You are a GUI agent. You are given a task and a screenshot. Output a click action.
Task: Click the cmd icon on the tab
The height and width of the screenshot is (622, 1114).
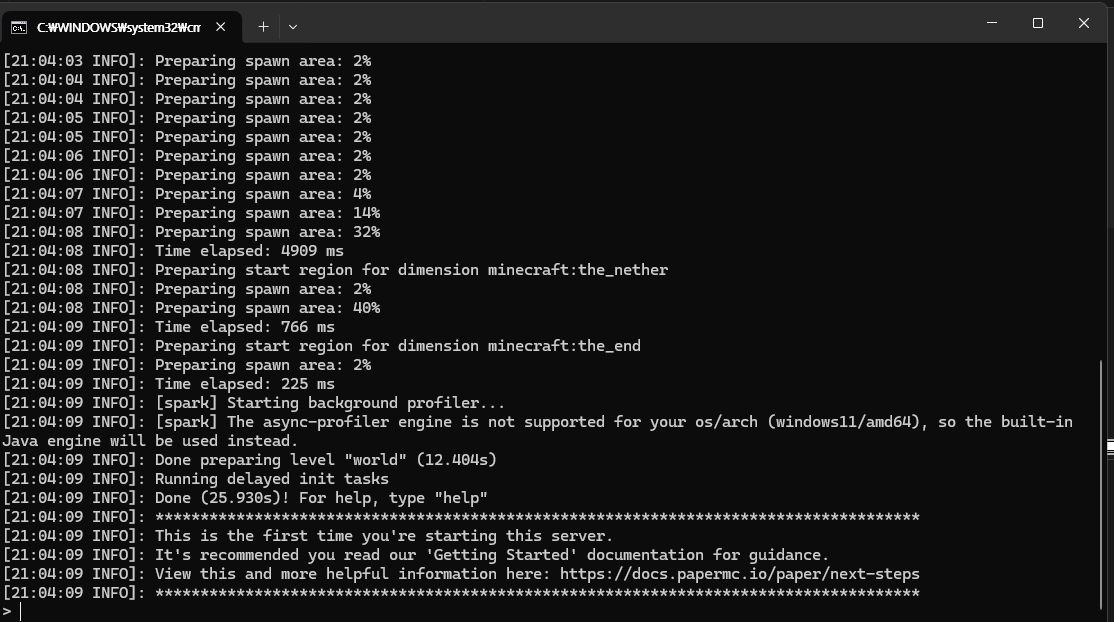tap(19, 28)
